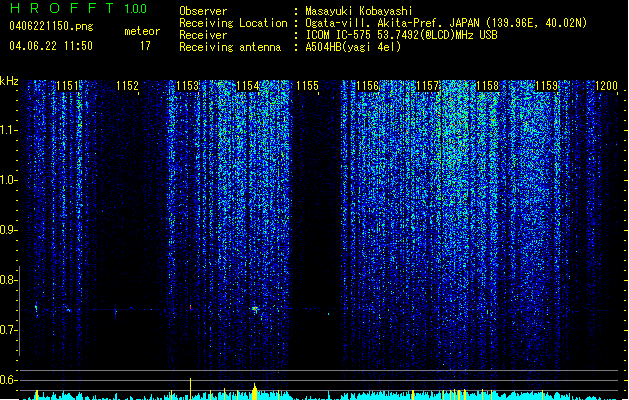Click the 1159 time marker
Image resolution: width=629 pixels, height=400 pixels.
pos(547,85)
